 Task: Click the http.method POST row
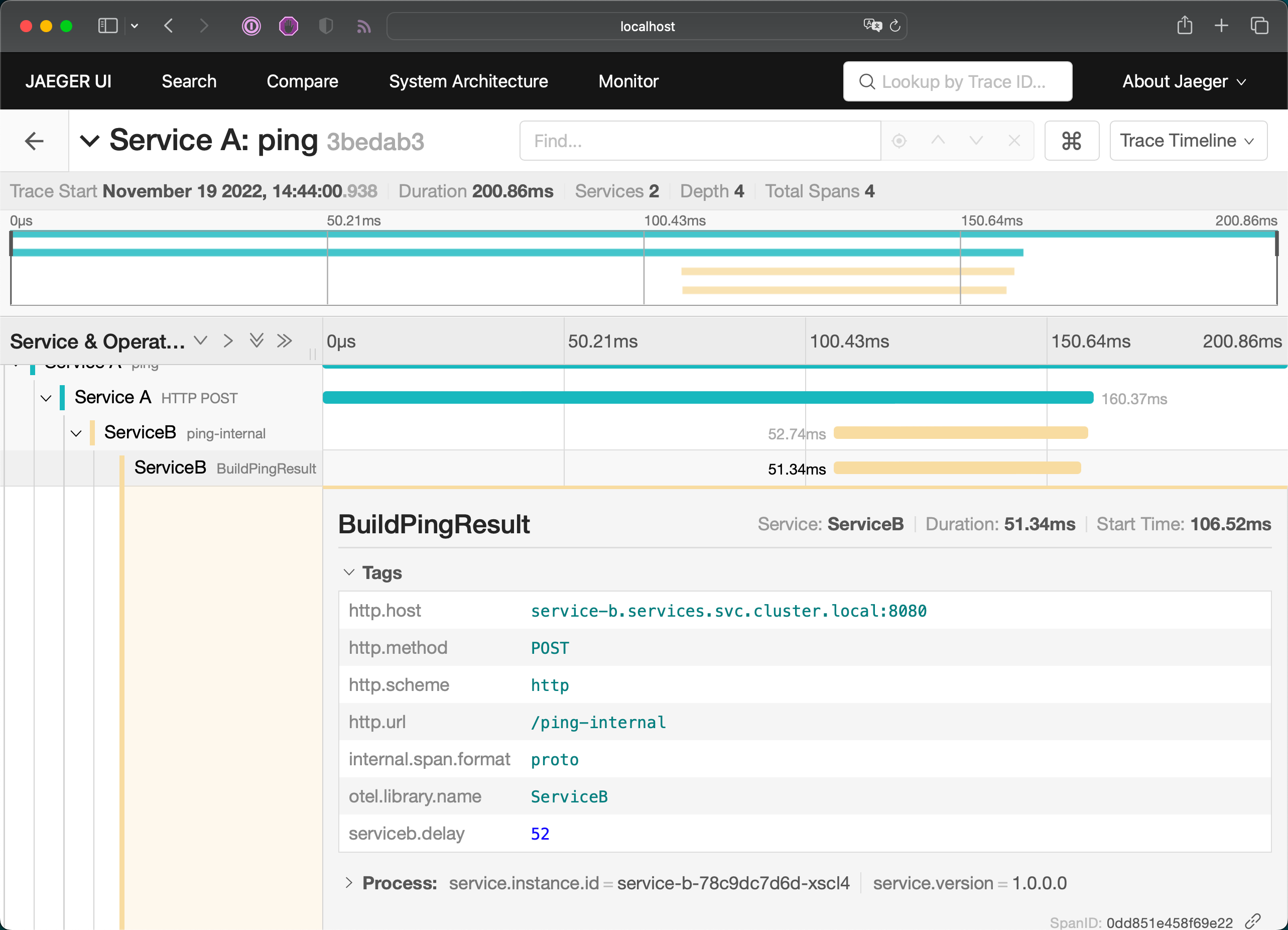click(x=804, y=648)
